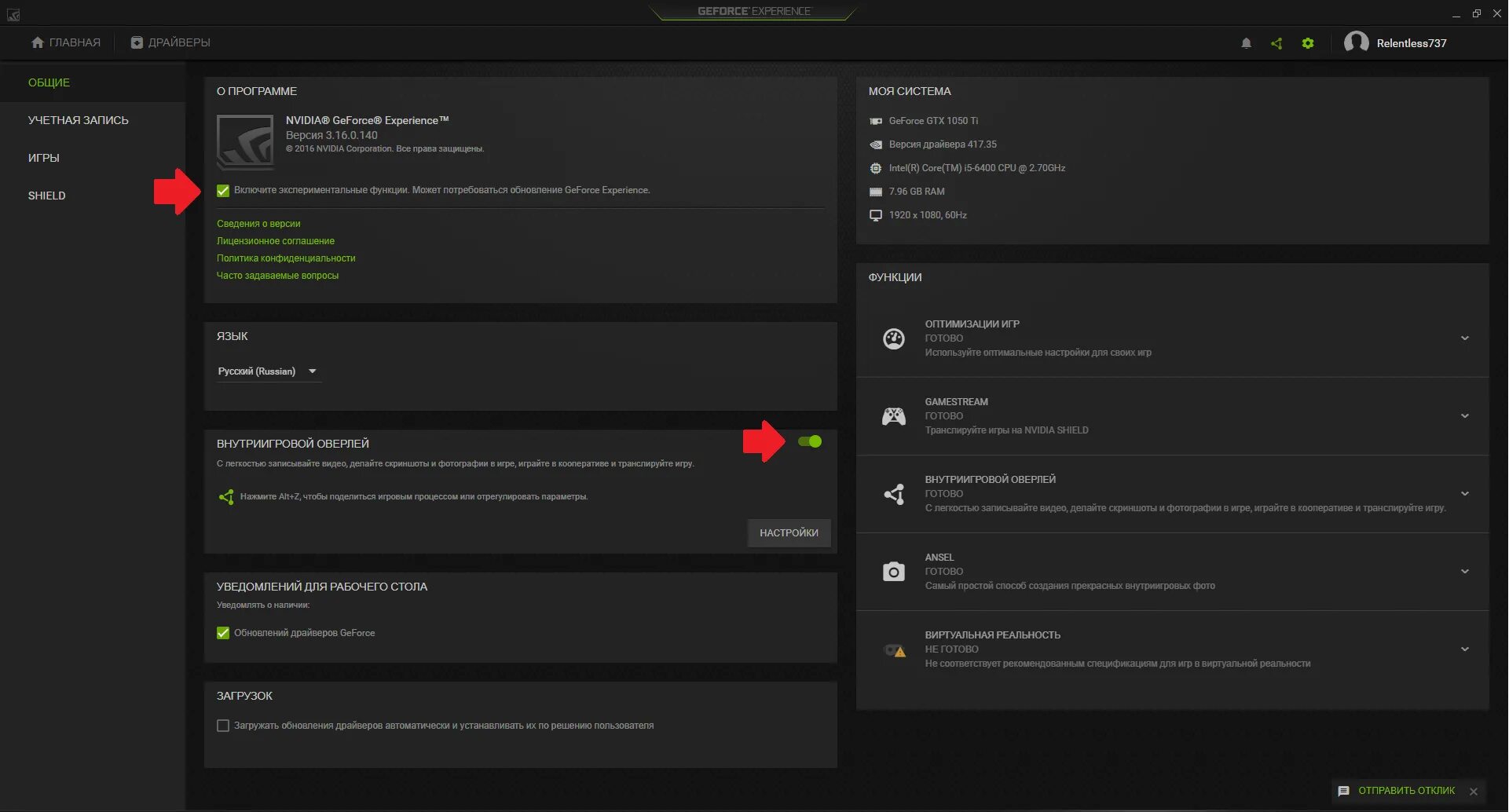Click the 1920 x 1080, 60Hz text

click(x=928, y=215)
